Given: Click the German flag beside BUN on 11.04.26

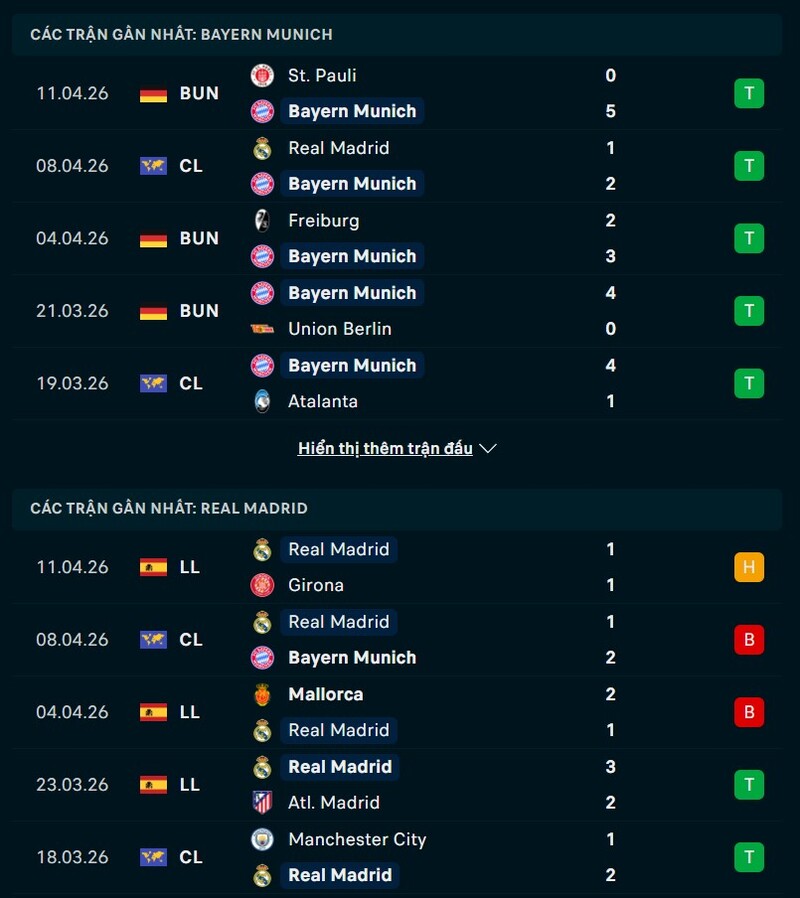Looking at the screenshot, I should [153, 94].
